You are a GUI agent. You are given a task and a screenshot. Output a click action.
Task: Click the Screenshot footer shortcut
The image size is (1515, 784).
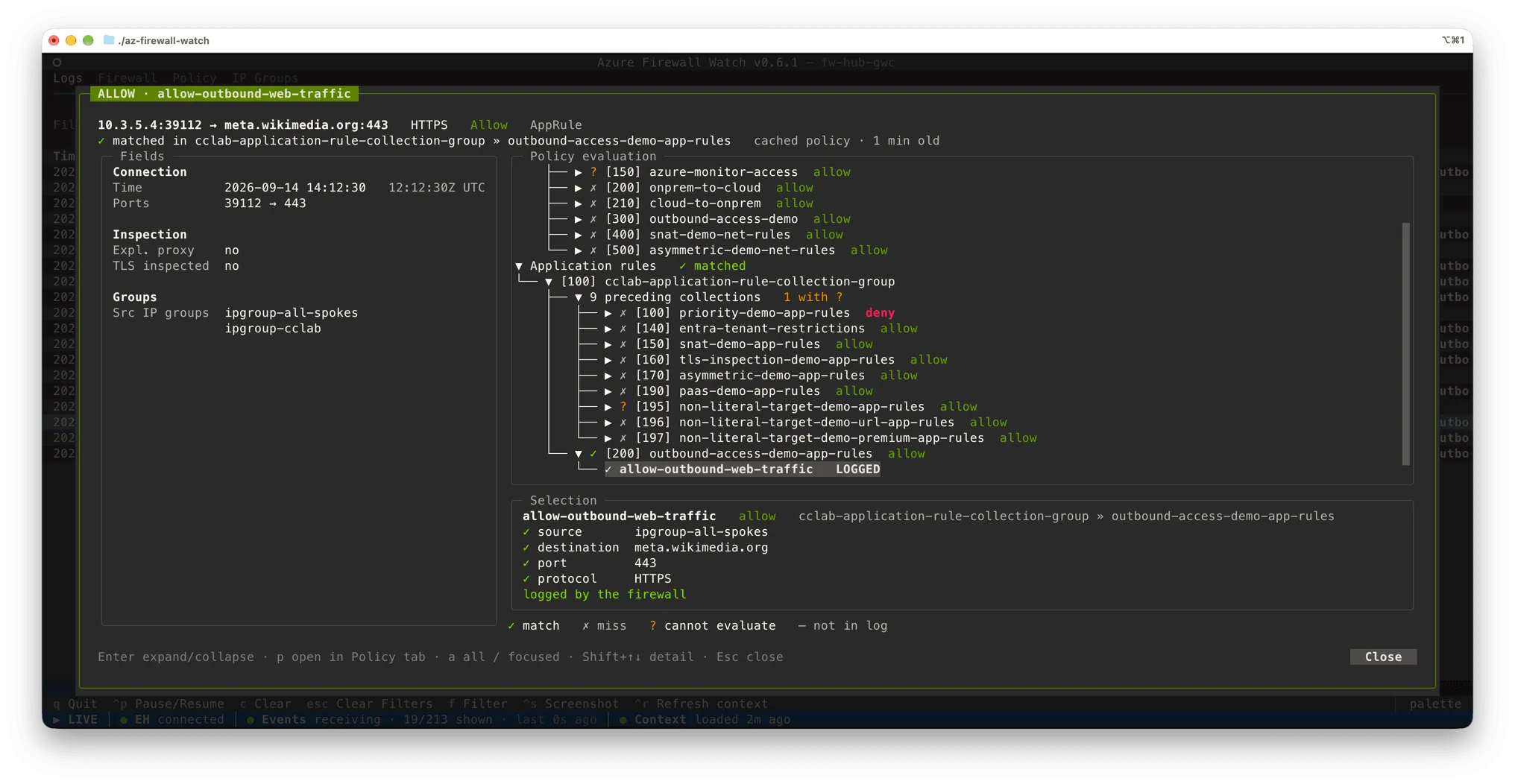coord(571,704)
